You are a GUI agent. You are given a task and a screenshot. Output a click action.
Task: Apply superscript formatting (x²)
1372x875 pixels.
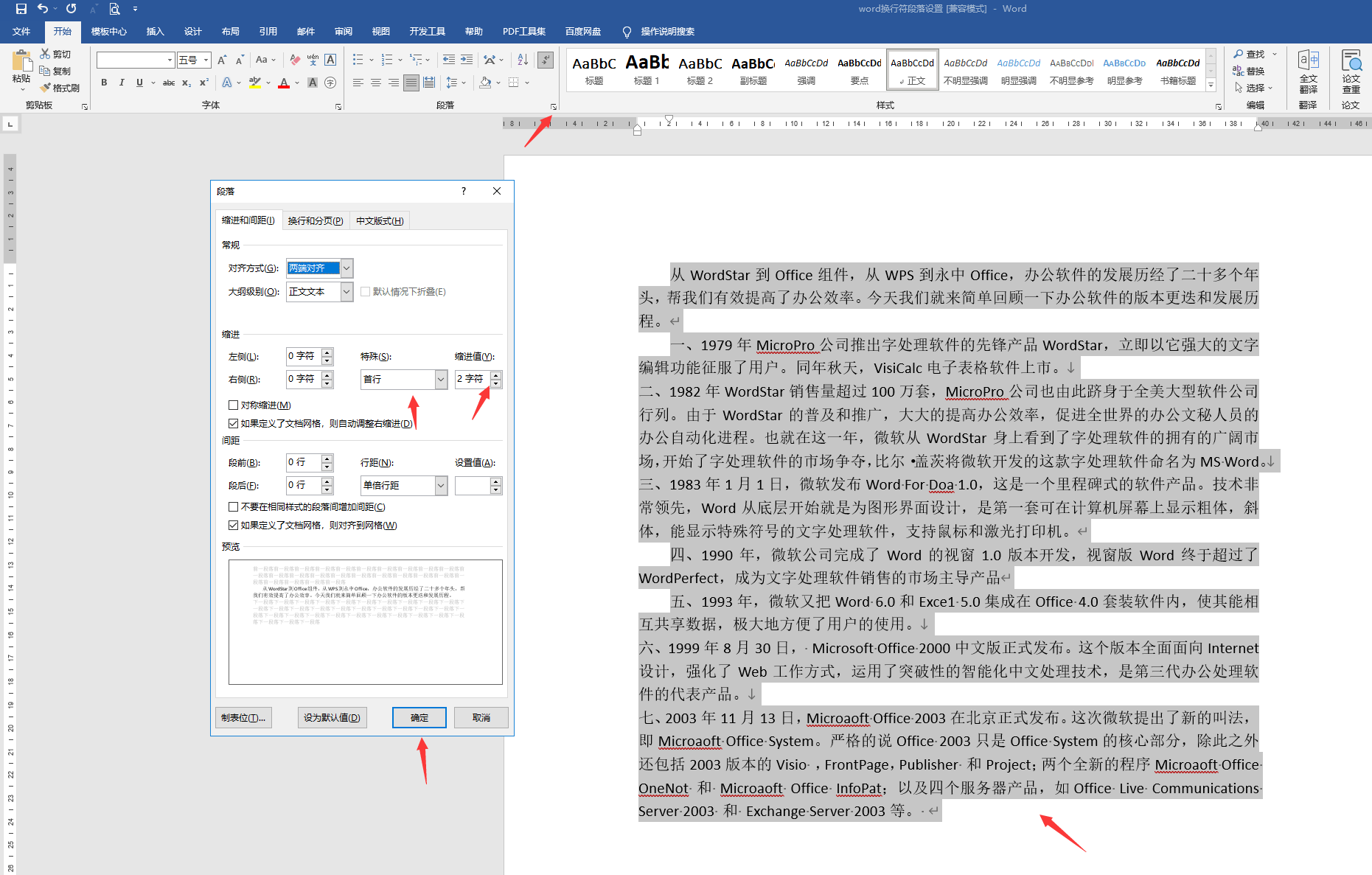pos(204,83)
